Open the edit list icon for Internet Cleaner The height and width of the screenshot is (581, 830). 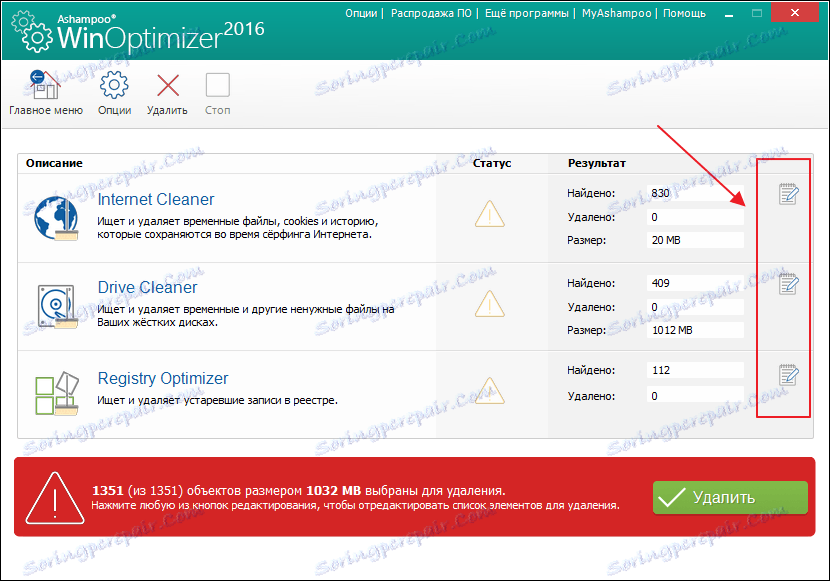tap(789, 194)
